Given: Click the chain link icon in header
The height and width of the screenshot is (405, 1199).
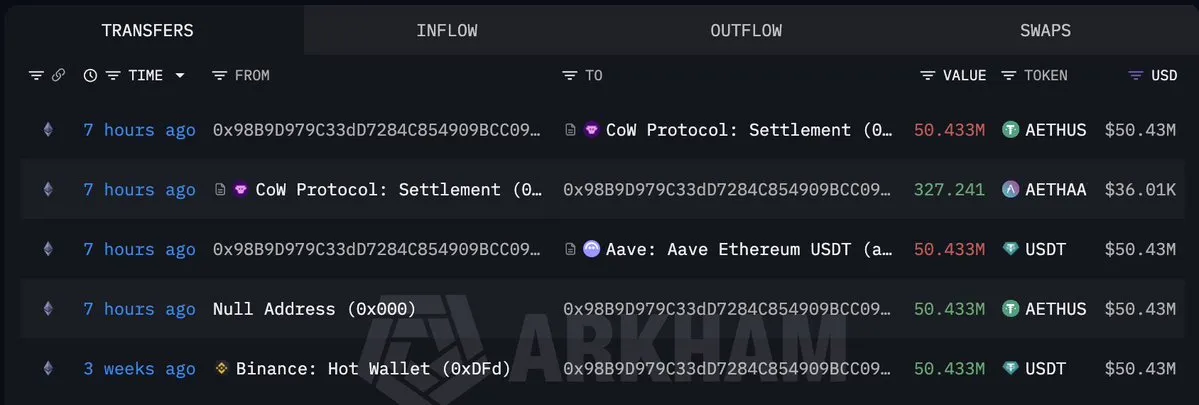Looking at the screenshot, I should [x=58, y=76].
